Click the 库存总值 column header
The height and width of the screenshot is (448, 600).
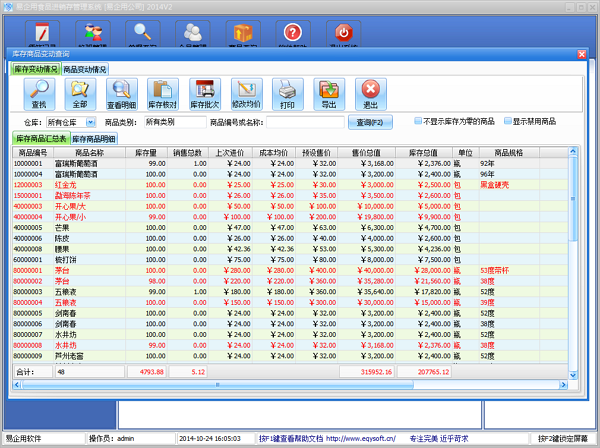tap(424, 153)
